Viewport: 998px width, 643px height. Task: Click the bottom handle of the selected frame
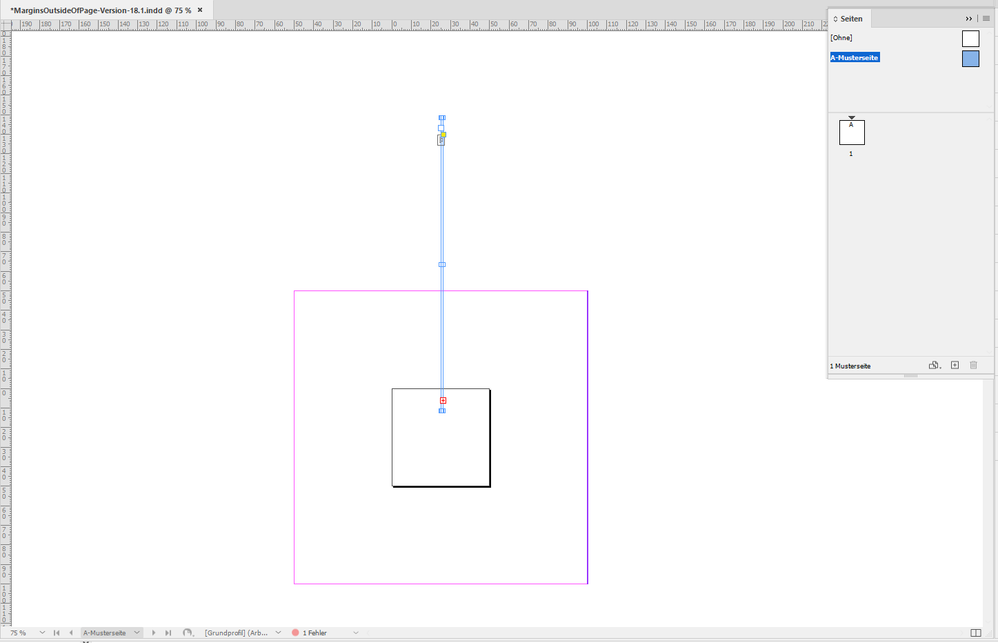point(442,411)
